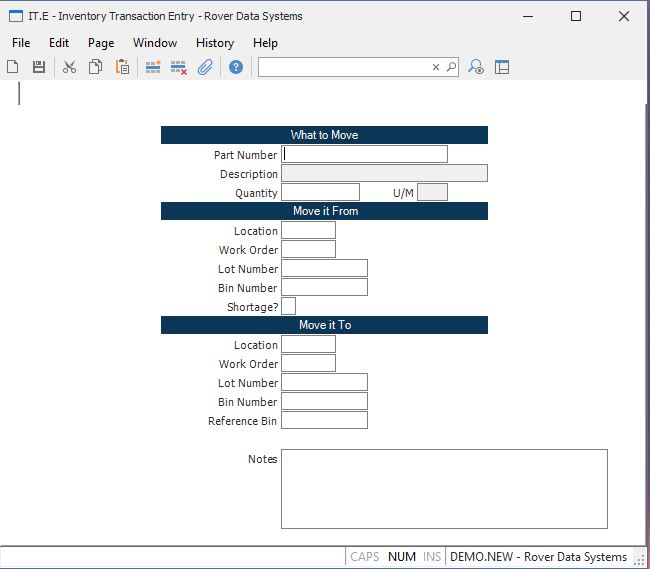Toggle the Shortage? checkbox
The width and height of the screenshot is (650, 569).
tap(288, 306)
